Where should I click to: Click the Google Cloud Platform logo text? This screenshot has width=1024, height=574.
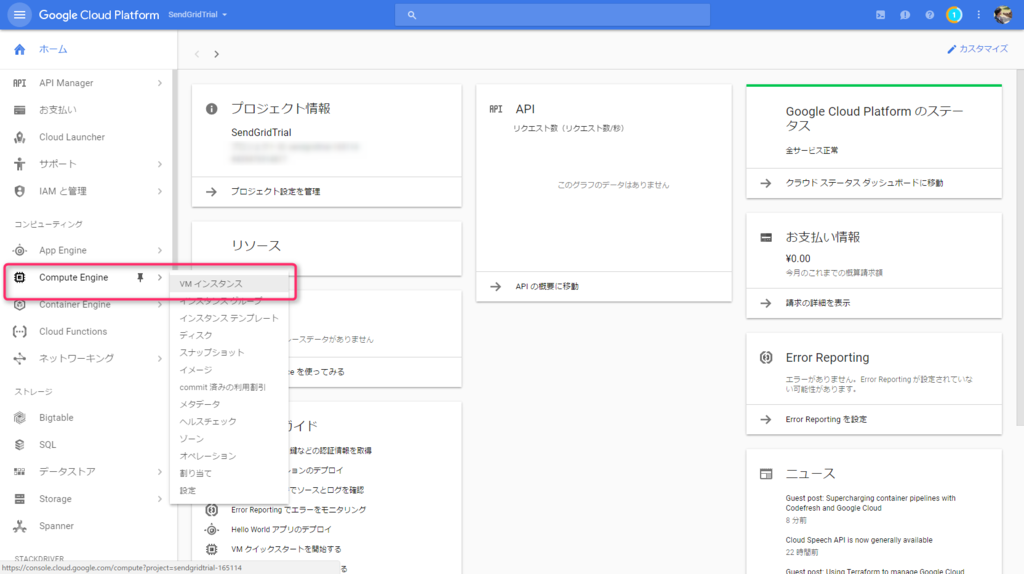[x=99, y=14]
